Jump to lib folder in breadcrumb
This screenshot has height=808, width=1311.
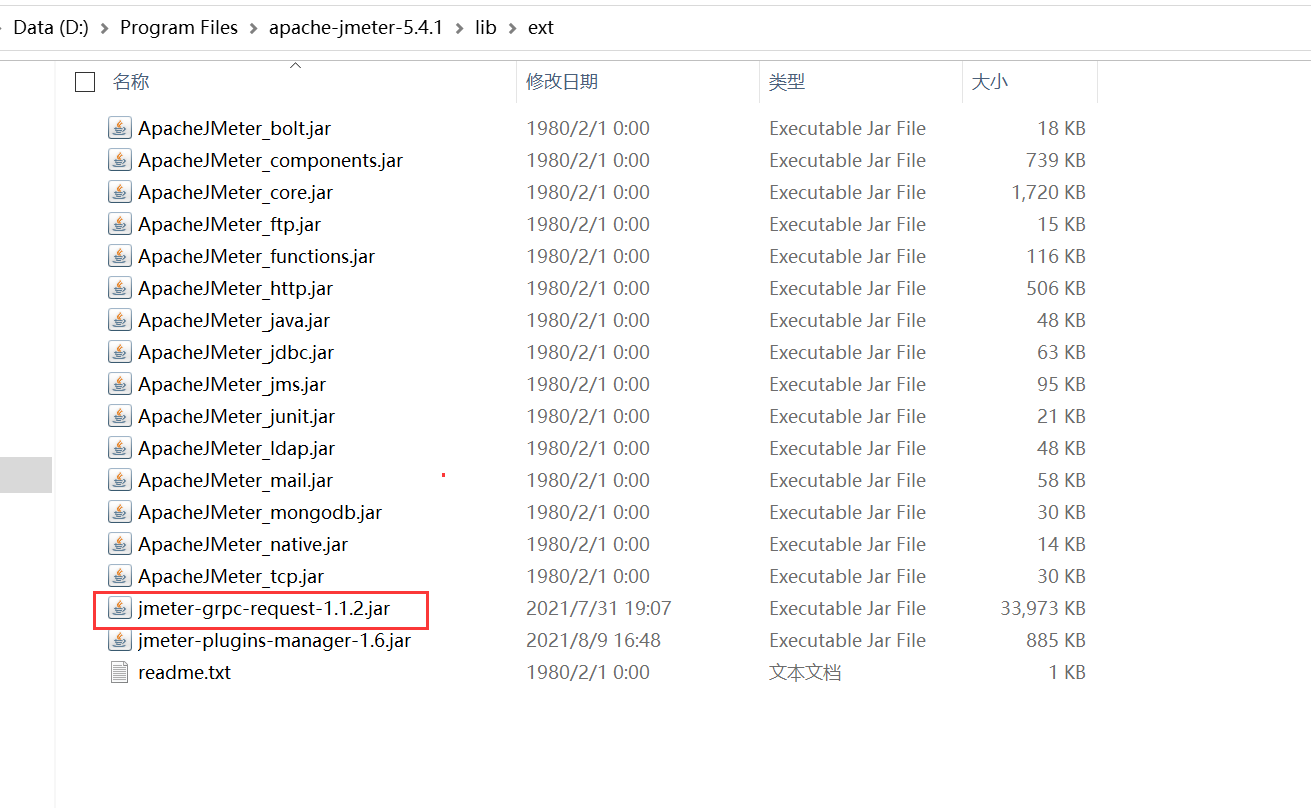click(x=486, y=28)
